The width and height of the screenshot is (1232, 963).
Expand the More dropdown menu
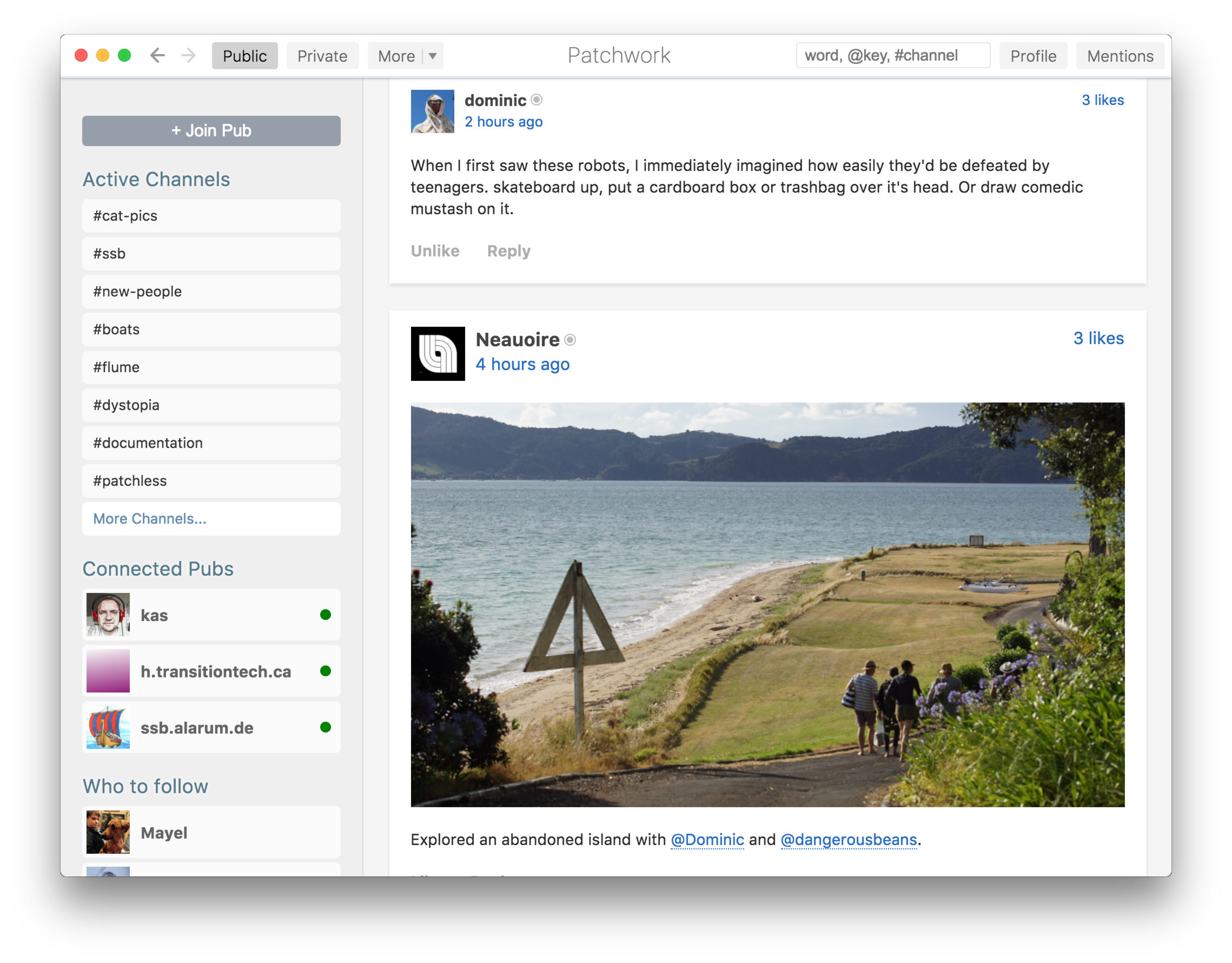coord(432,55)
